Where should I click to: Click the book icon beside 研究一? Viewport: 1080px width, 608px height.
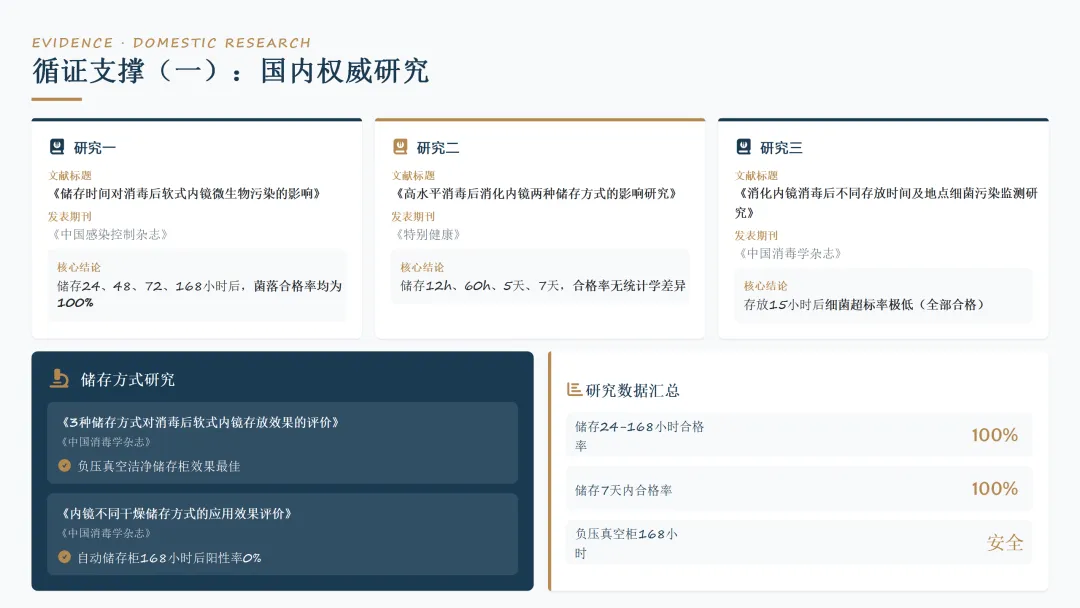[x=57, y=147]
